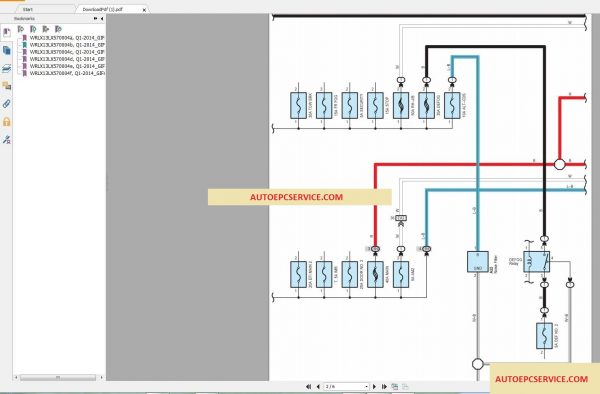This screenshot has height=394, width=600.
Task: Open the Bookmarks side panel icon
Action: [x=7, y=33]
